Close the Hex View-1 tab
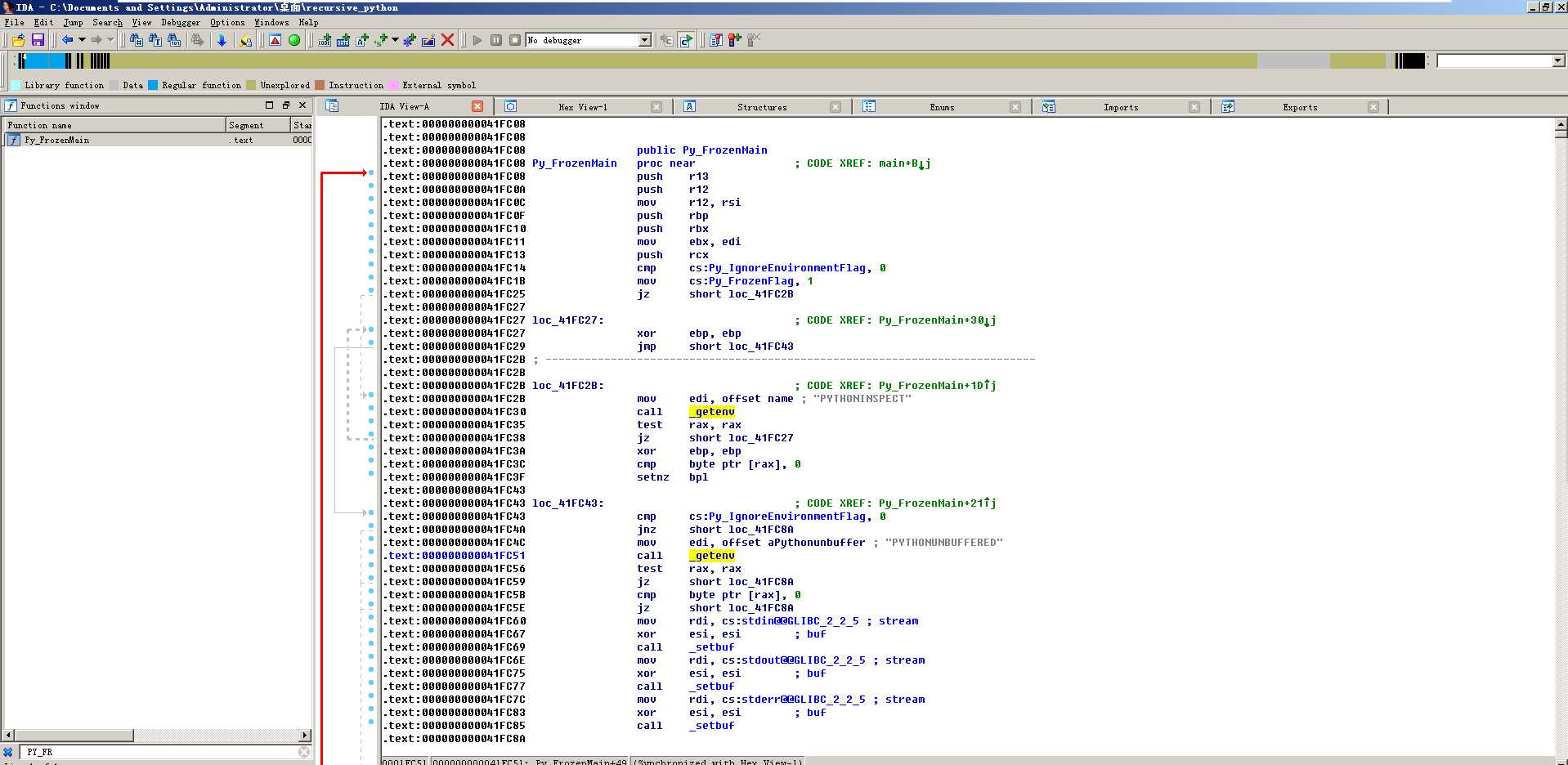This screenshot has height=765, width=1568. 656,107
